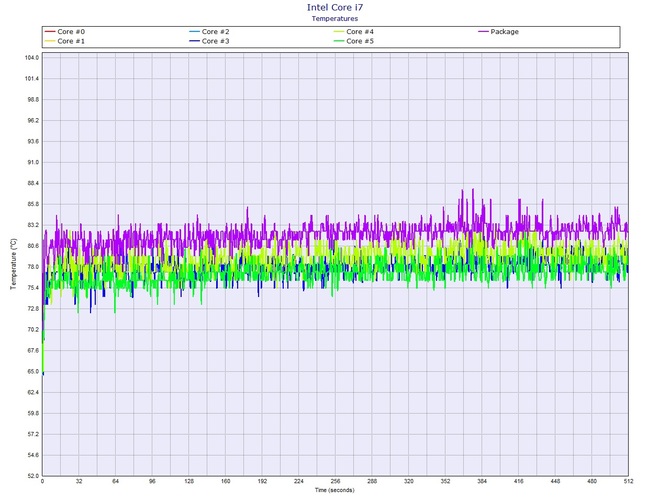Screen dimensions: 670x502
Task: Click the purple Package color line
Action: pos(483,32)
